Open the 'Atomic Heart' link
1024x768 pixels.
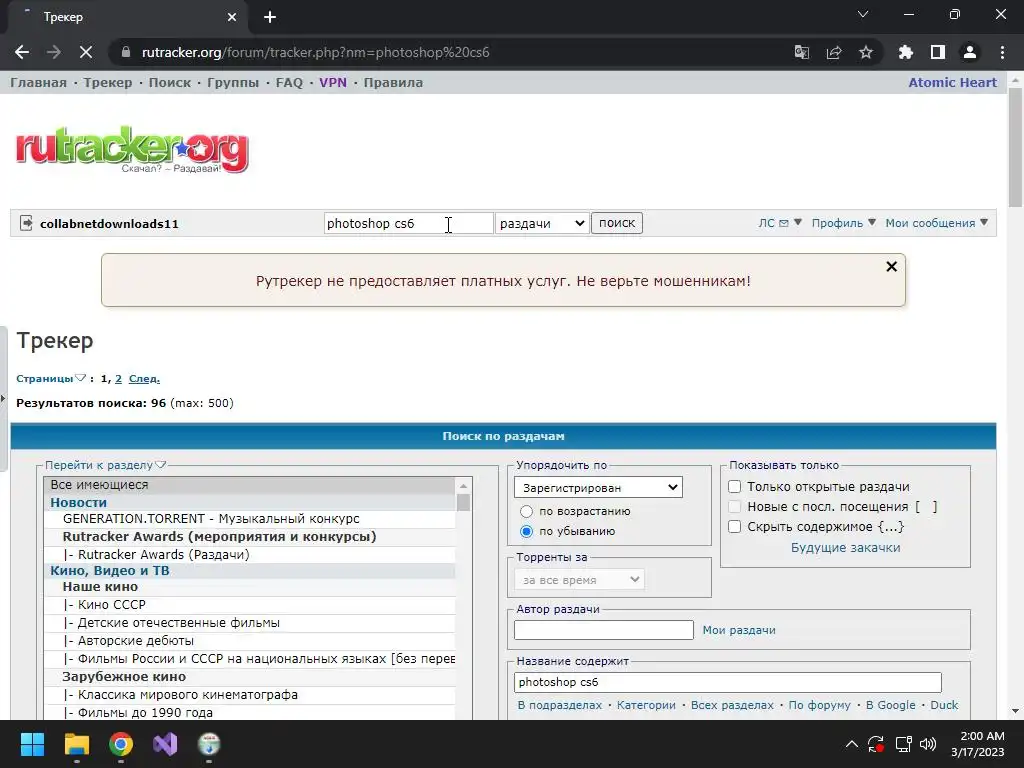click(x=953, y=82)
